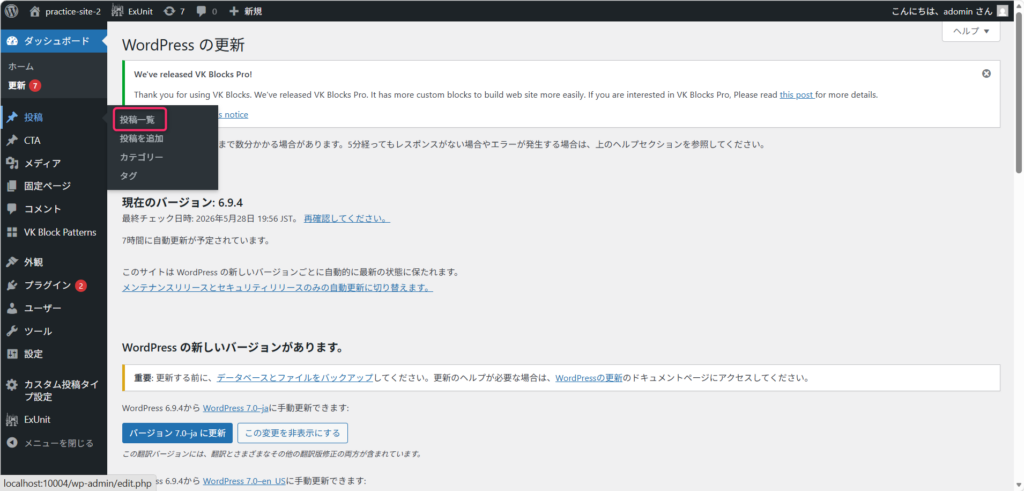Screen dimensions: 1024x491
Task: Click link to switch to maintenance-only auto updates
Action: (278, 287)
